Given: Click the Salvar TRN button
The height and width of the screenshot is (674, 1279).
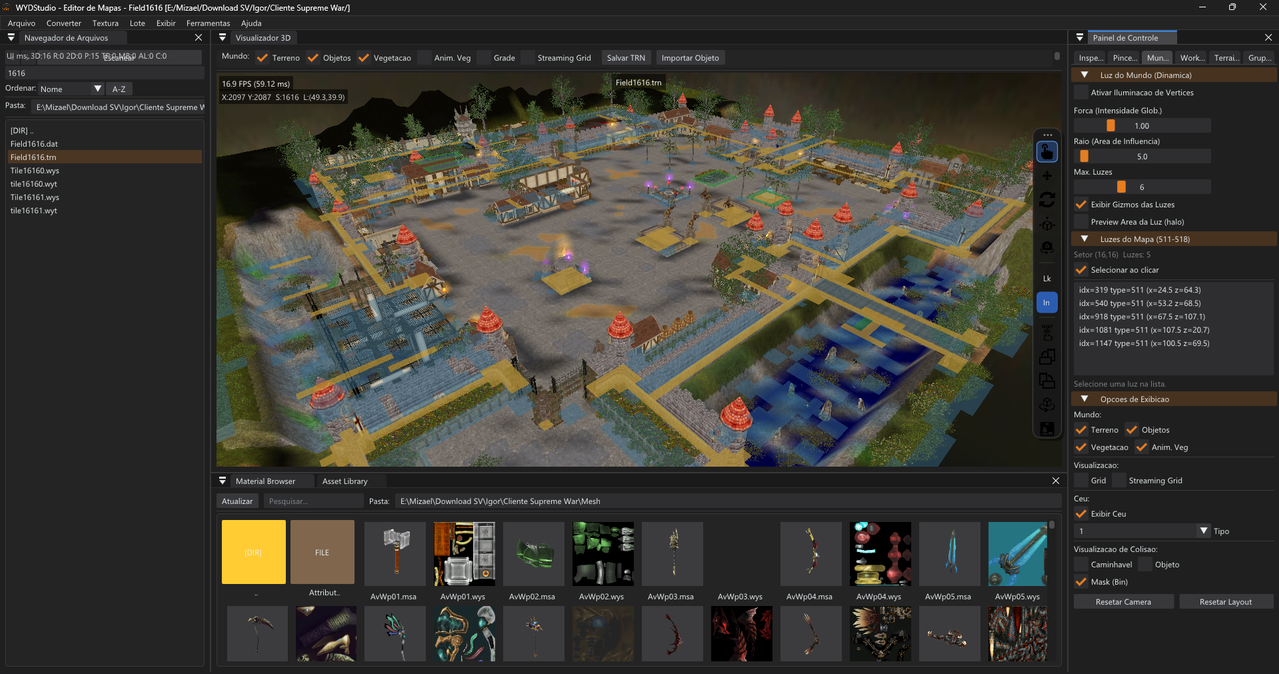Looking at the screenshot, I should tap(626, 58).
